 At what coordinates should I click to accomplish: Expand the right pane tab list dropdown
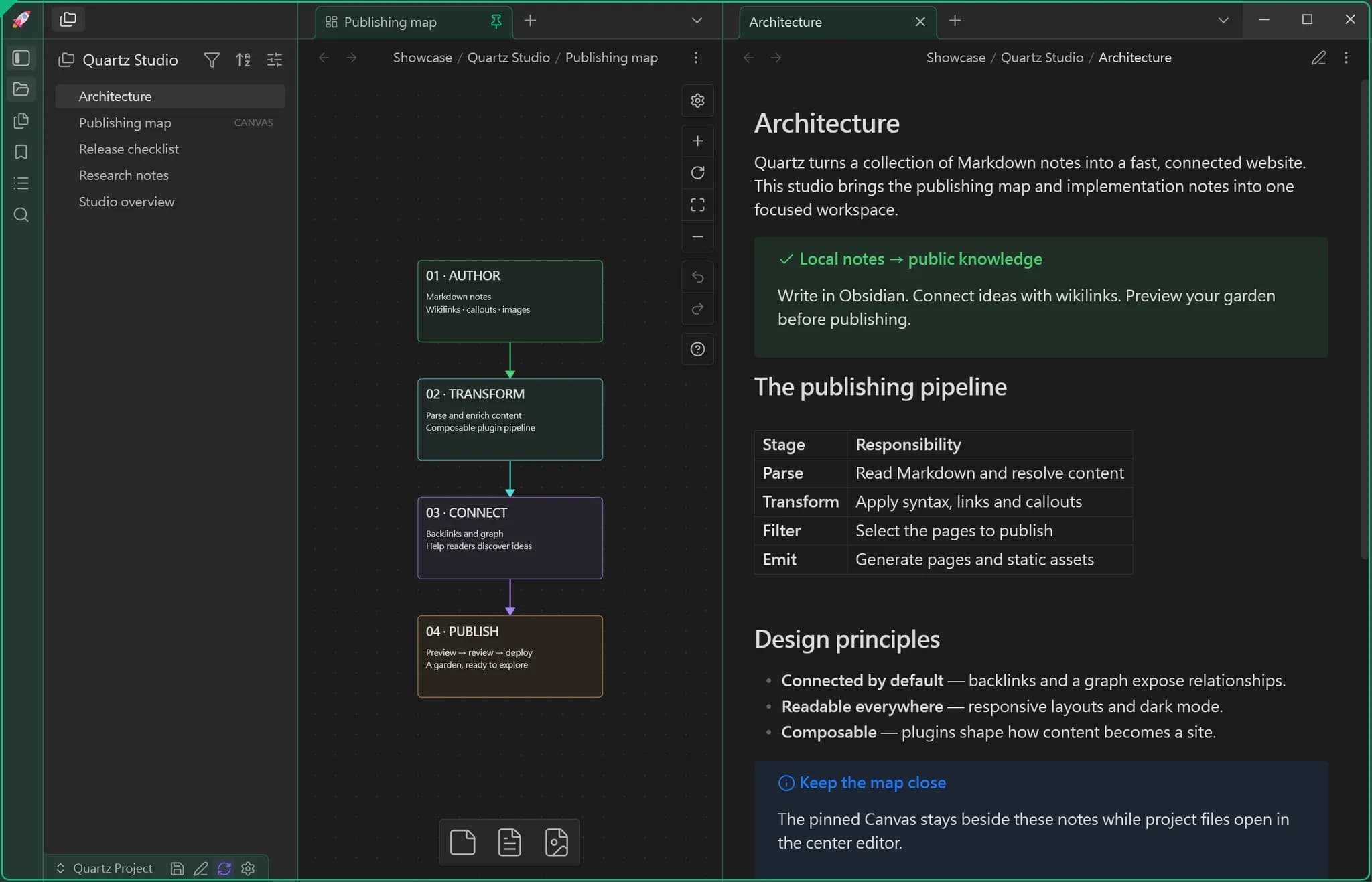[1223, 21]
